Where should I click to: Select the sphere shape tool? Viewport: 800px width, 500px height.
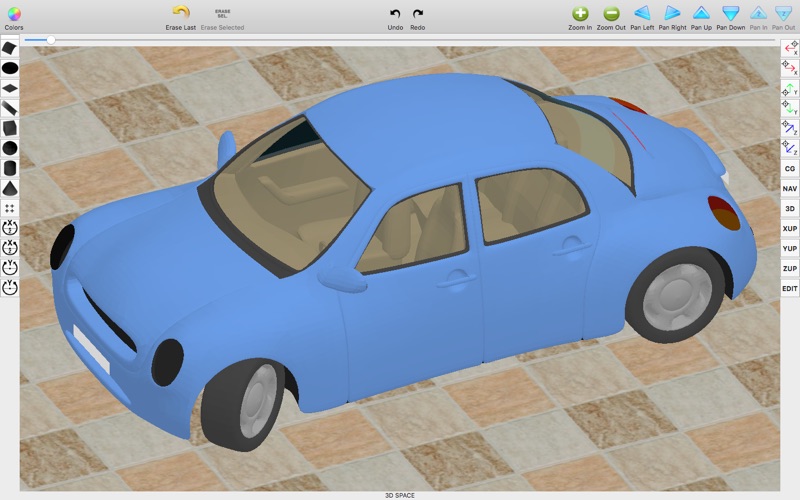point(10,148)
